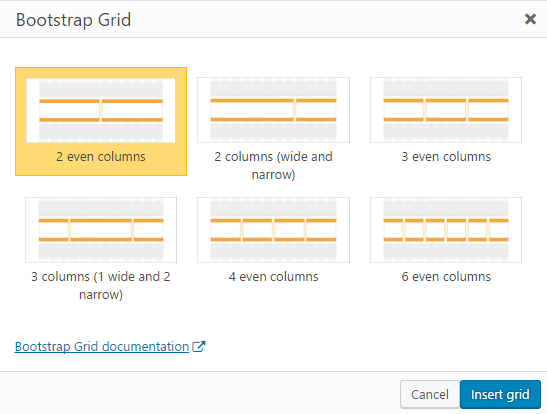Choose the 2 columns wide and narrow preview image

pos(273,110)
